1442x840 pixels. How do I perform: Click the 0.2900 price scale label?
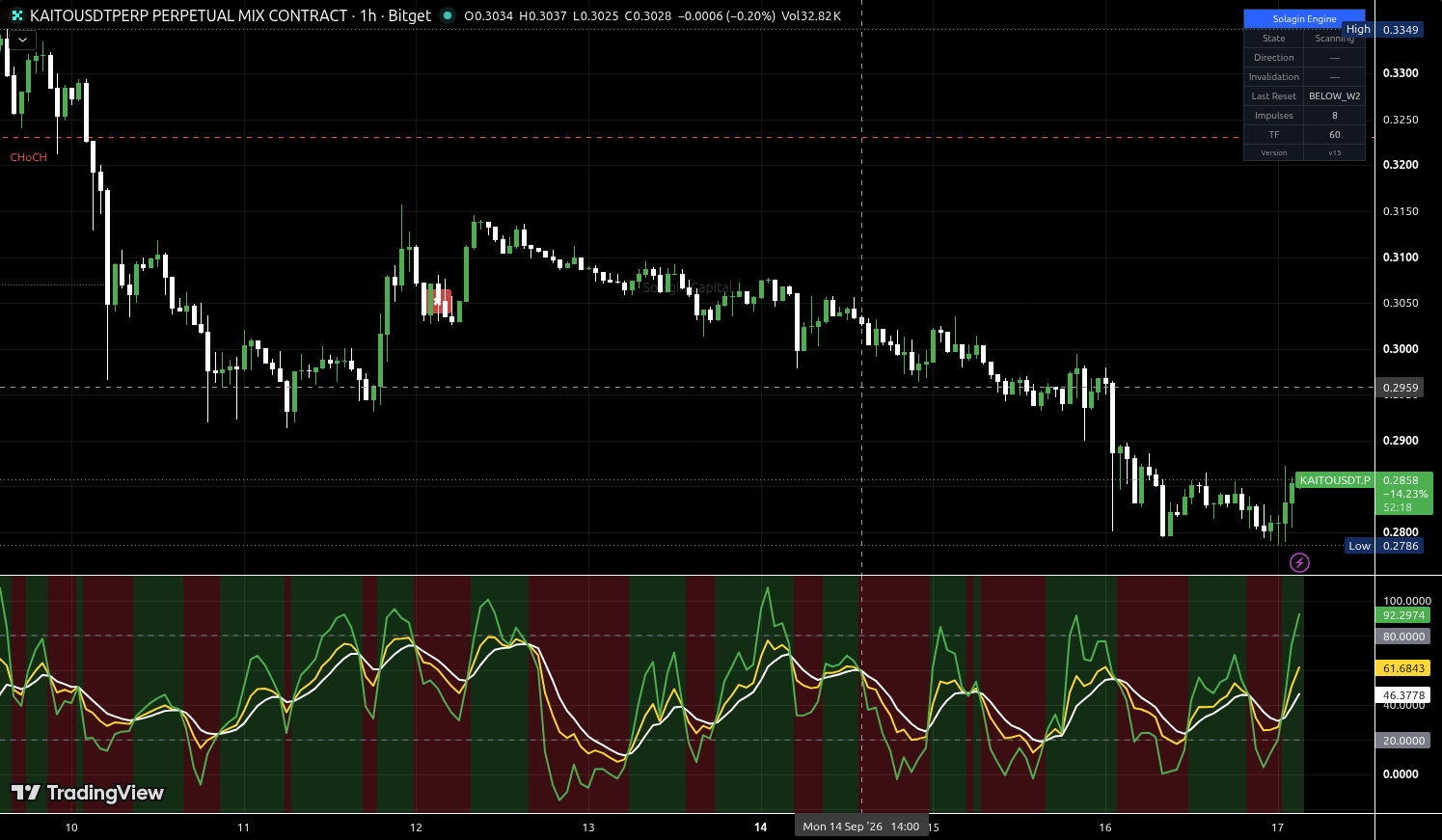point(1401,441)
